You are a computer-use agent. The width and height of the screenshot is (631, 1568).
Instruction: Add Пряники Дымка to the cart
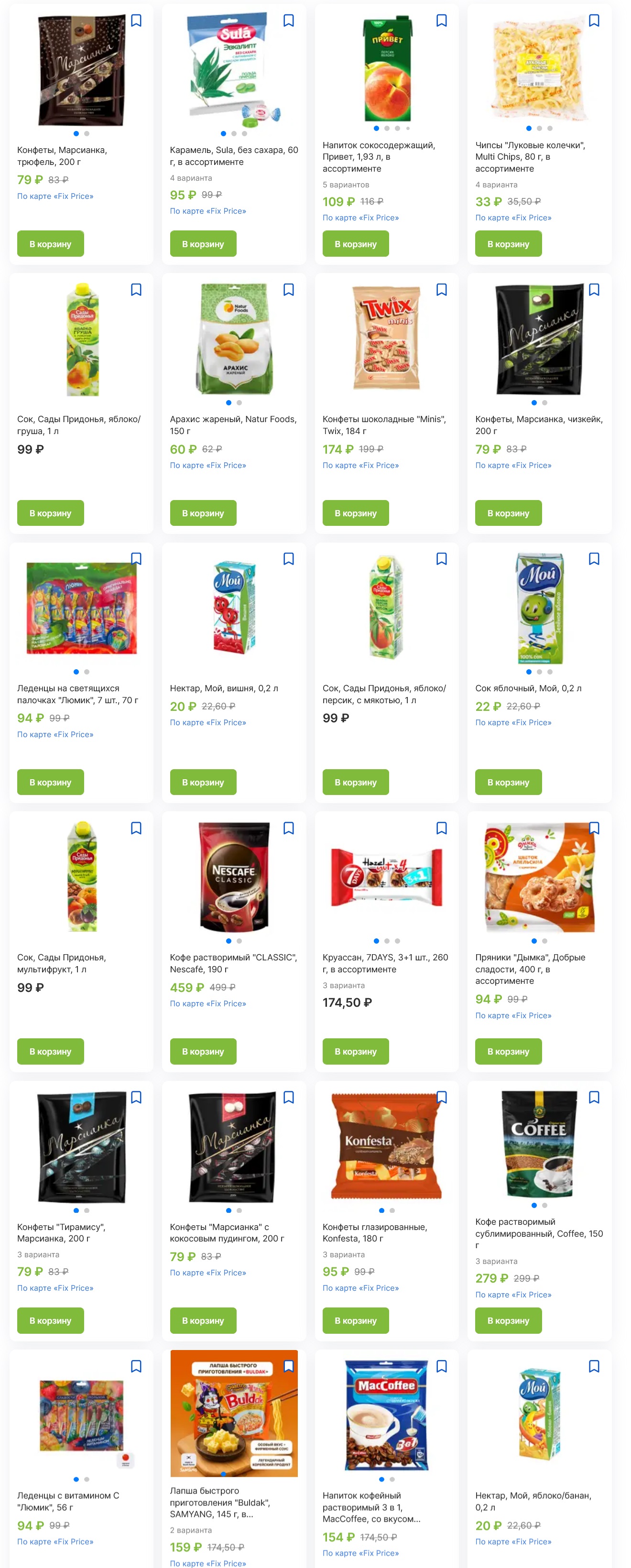click(x=508, y=1051)
